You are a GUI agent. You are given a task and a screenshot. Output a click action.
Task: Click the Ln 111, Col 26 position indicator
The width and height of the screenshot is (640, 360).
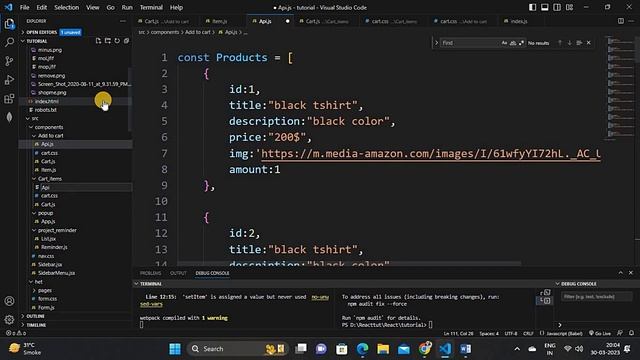[458, 333]
